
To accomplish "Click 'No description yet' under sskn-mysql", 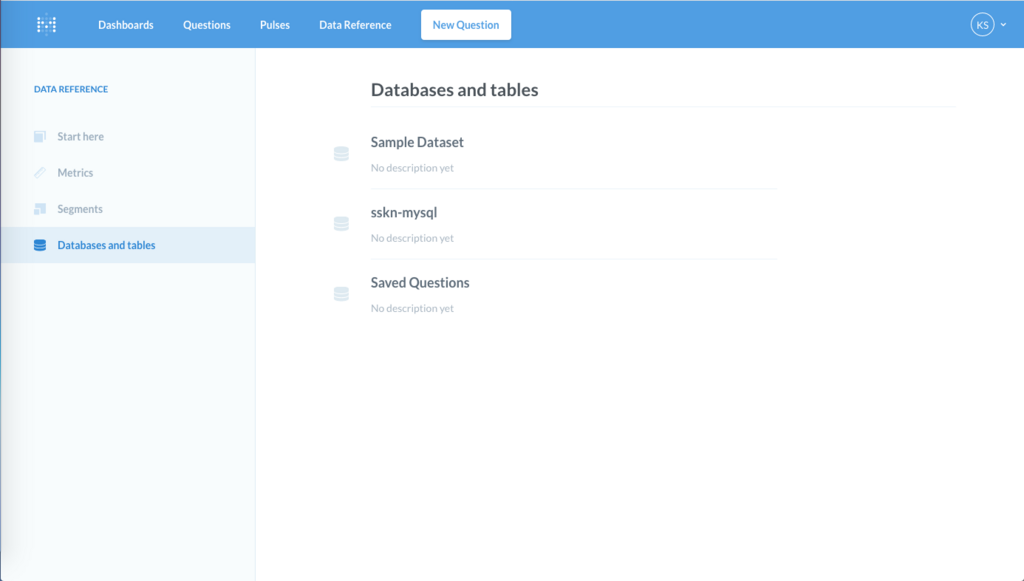I will 412,238.
